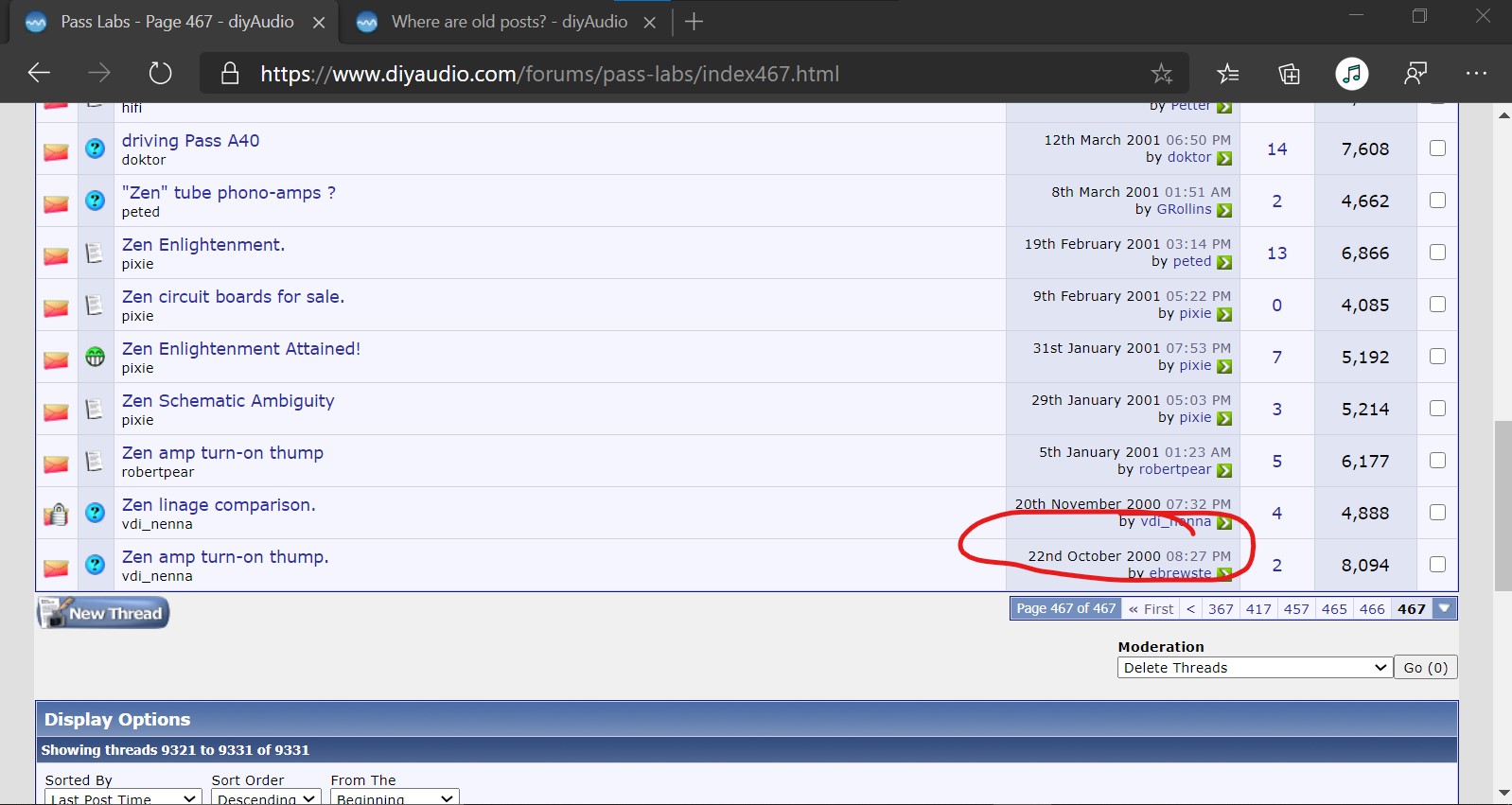The width and height of the screenshot is (1512, 805).
Task: Go to last post by peted arrow
Action: coord(1224,263)
